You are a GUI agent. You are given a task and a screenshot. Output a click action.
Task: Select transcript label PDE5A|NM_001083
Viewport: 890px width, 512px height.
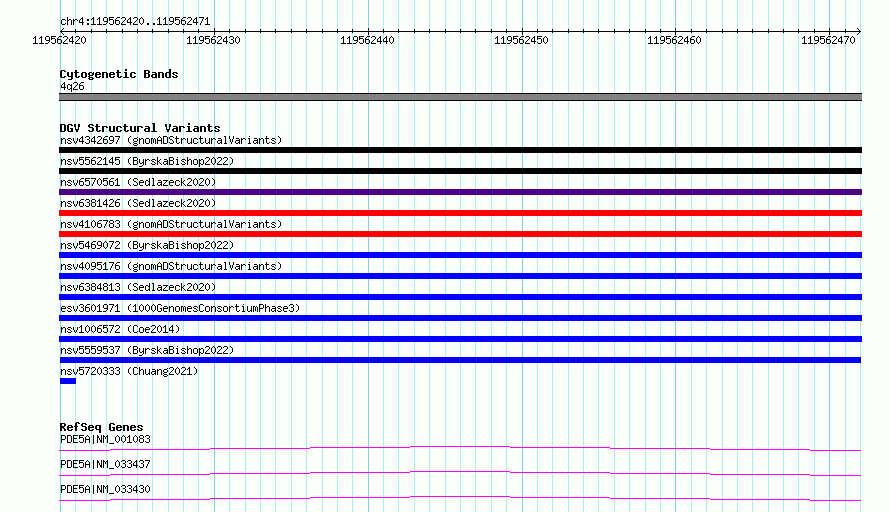coord(105,439)
